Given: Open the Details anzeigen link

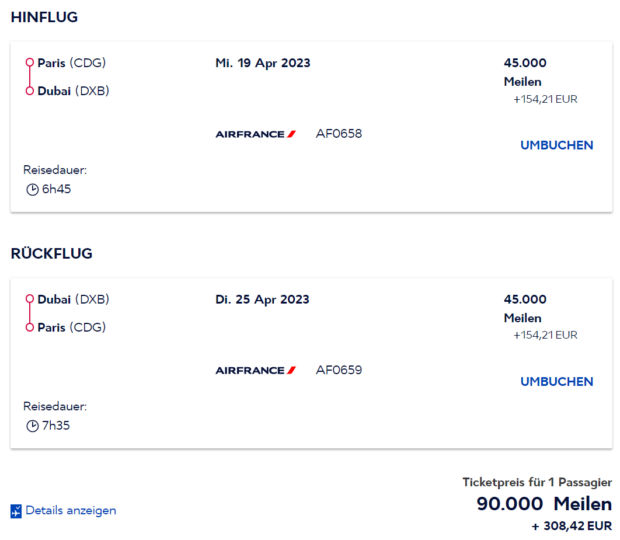Looking at the screenshot, I should (71, 511).
